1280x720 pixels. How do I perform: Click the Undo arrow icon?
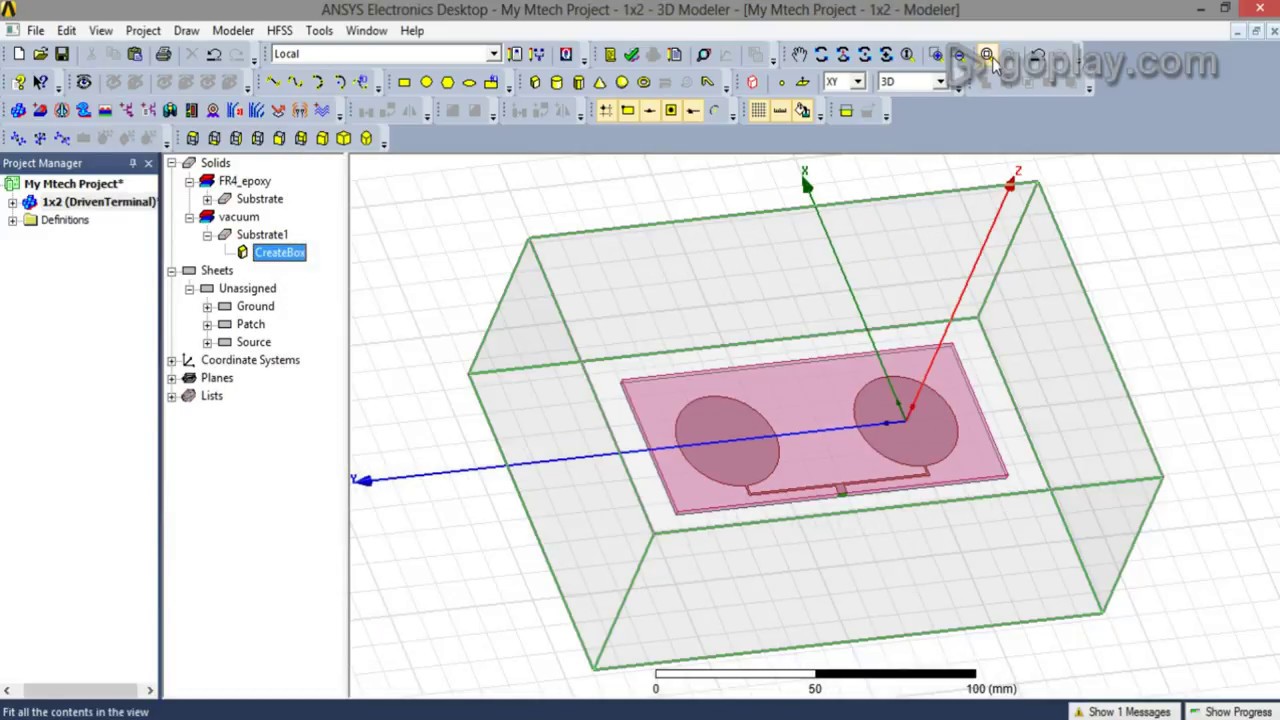tap(214, 54)
